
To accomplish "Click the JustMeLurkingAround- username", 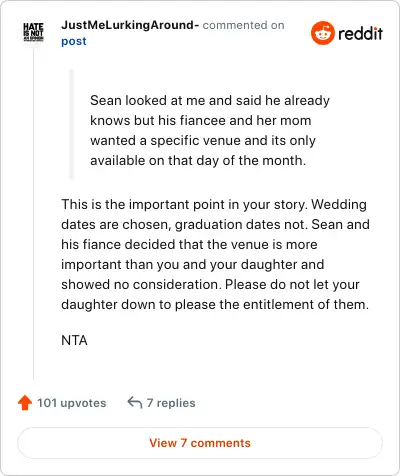I will 130,25.
